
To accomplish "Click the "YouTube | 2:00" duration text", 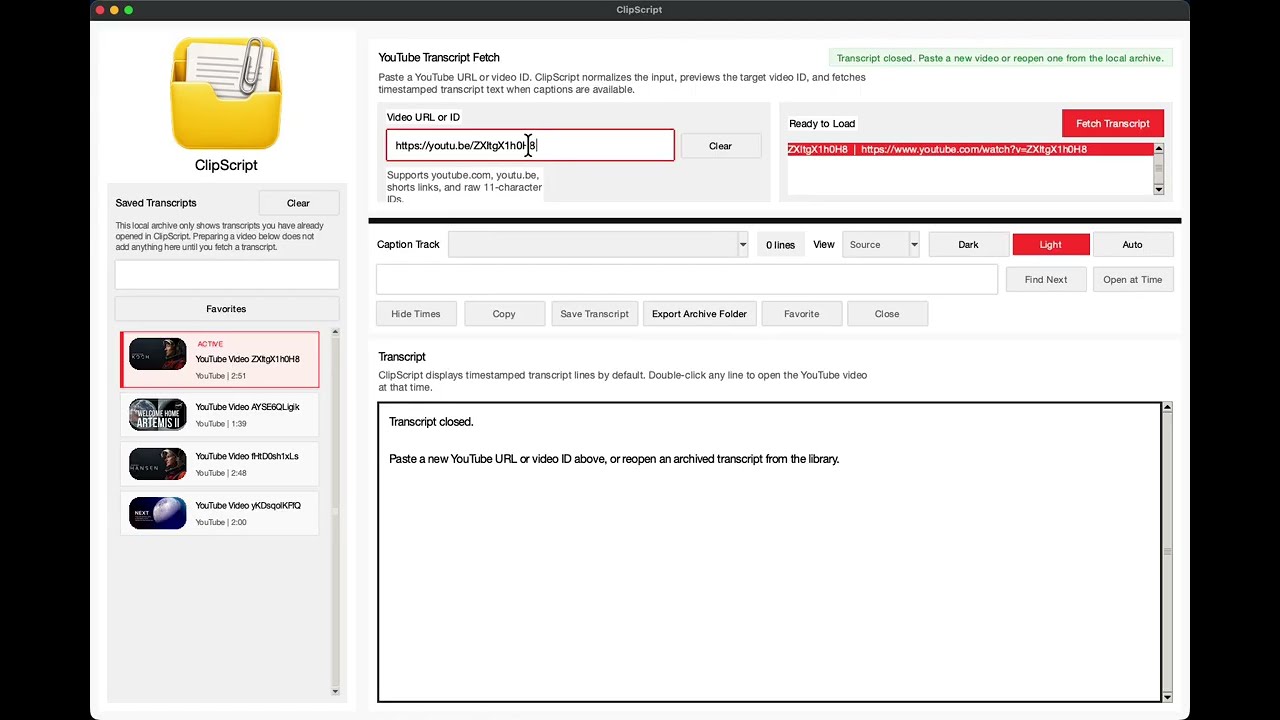I will coord(221,522).
